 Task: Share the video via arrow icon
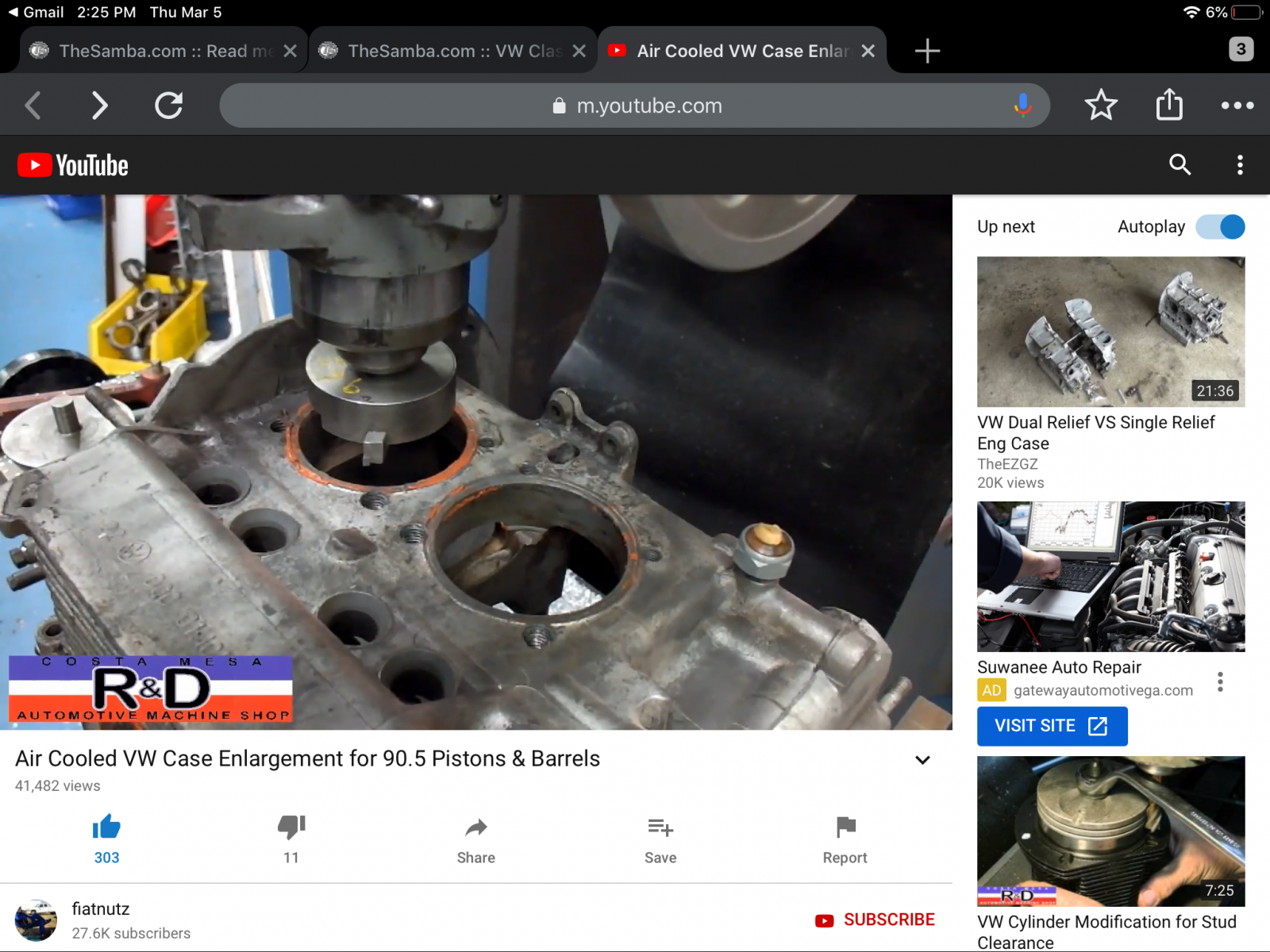click(475, 828)
